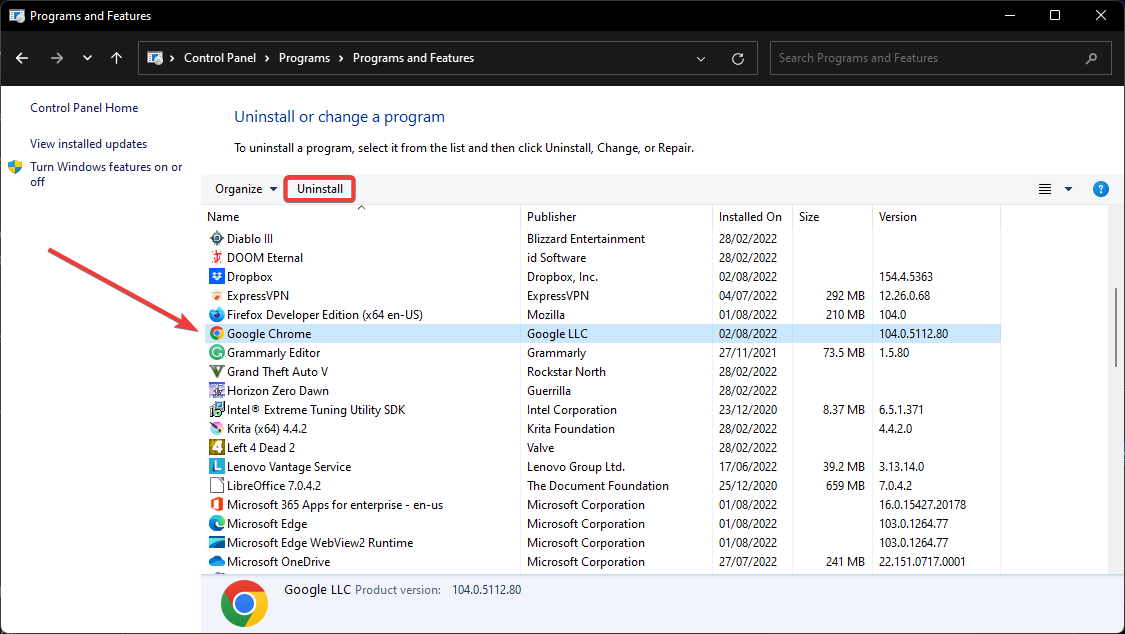Viewport: 1125px width, 634px height.
Task: Click the program list vertical scrollbar
Action: 1116,327
